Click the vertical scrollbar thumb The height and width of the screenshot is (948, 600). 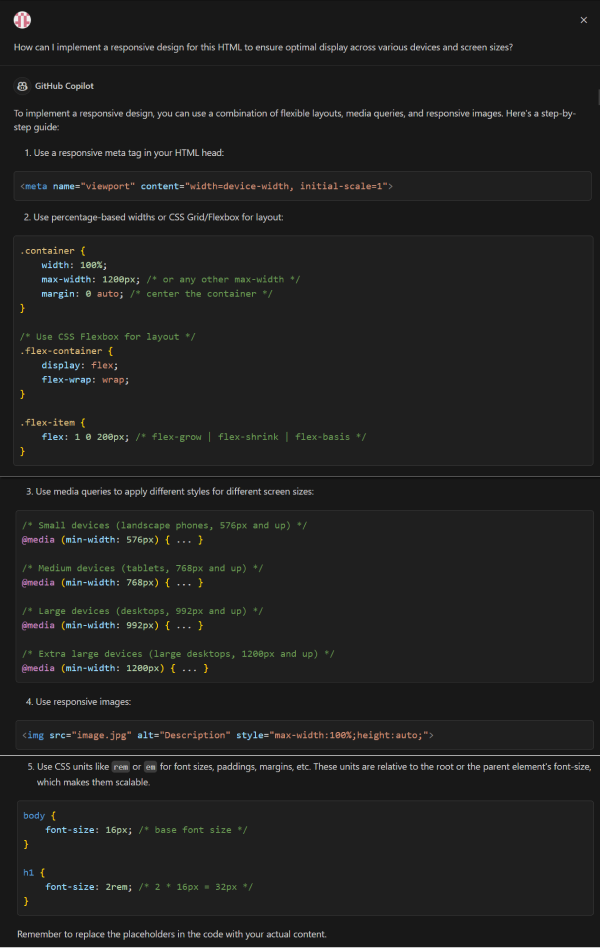597,97
